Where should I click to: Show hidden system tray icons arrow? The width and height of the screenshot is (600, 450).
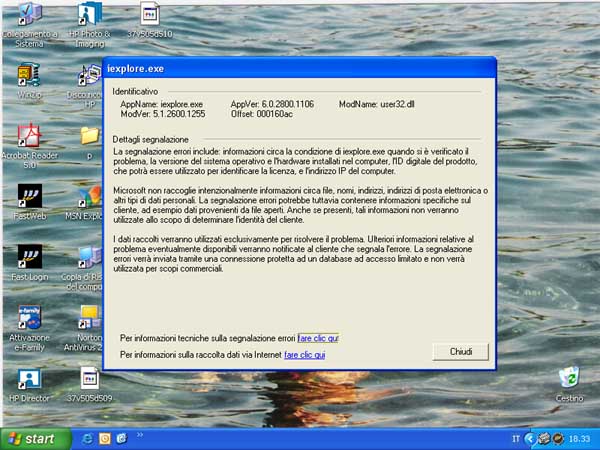tap(529, 439)
